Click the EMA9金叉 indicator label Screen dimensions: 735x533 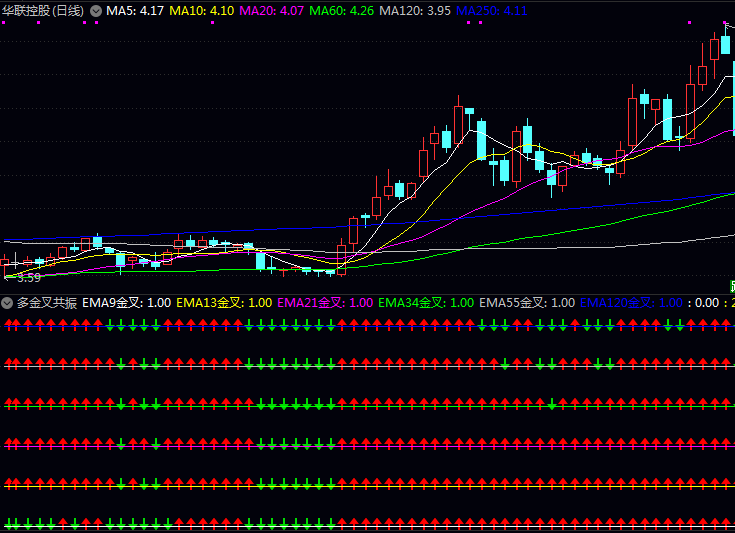point(127,302)
